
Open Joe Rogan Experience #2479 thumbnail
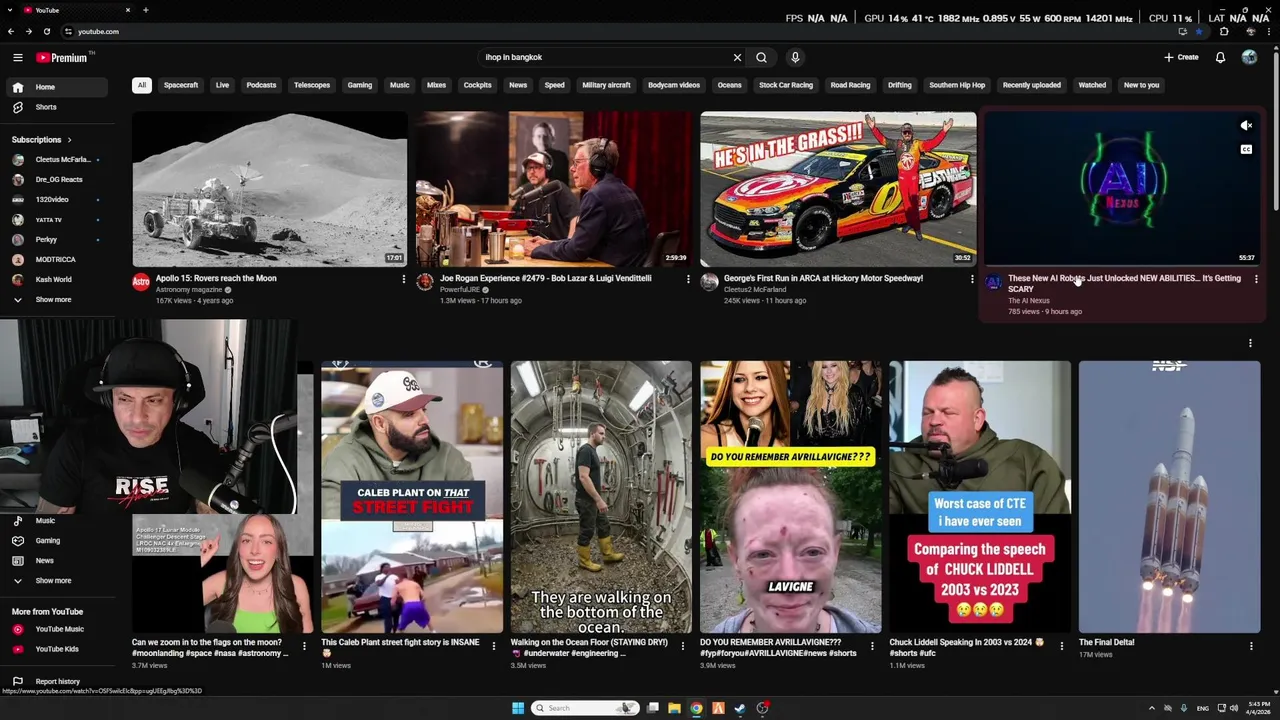coord(554,189)
